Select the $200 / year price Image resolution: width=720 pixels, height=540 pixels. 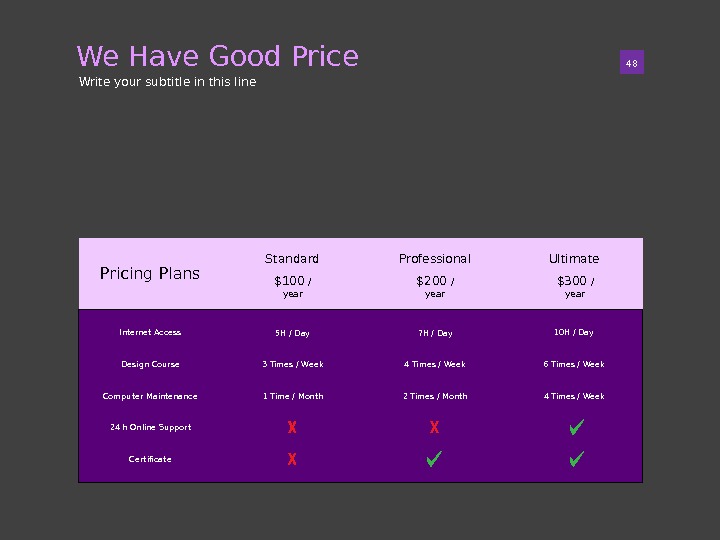pos(434,286)
